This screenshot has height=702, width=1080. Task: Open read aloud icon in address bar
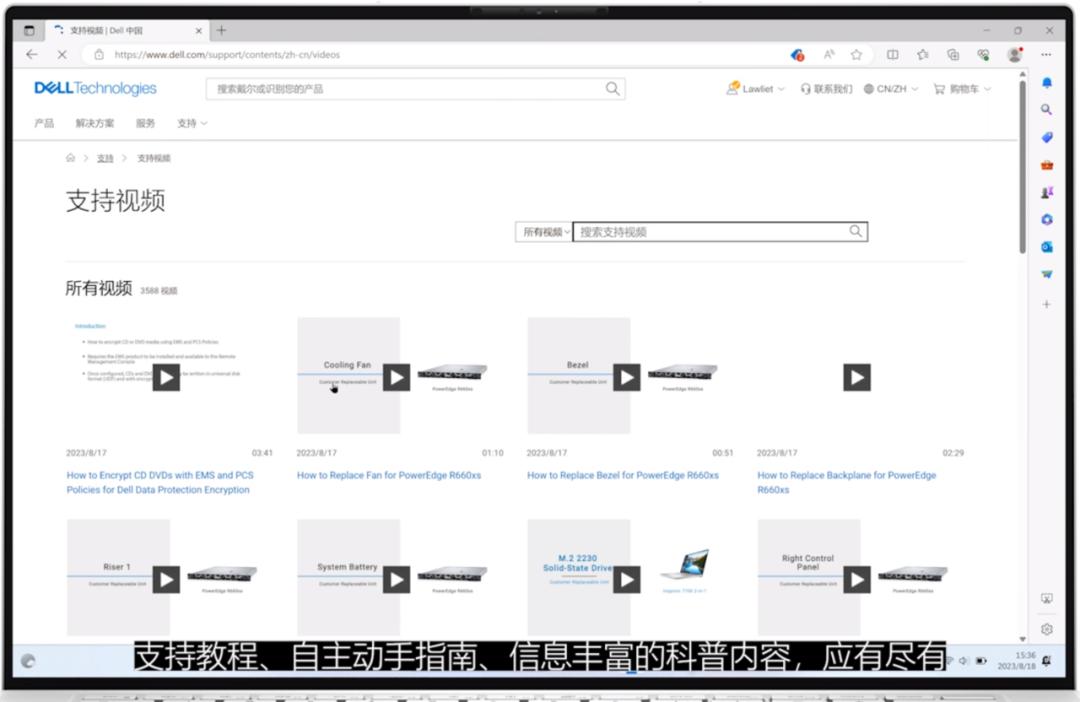829,54
